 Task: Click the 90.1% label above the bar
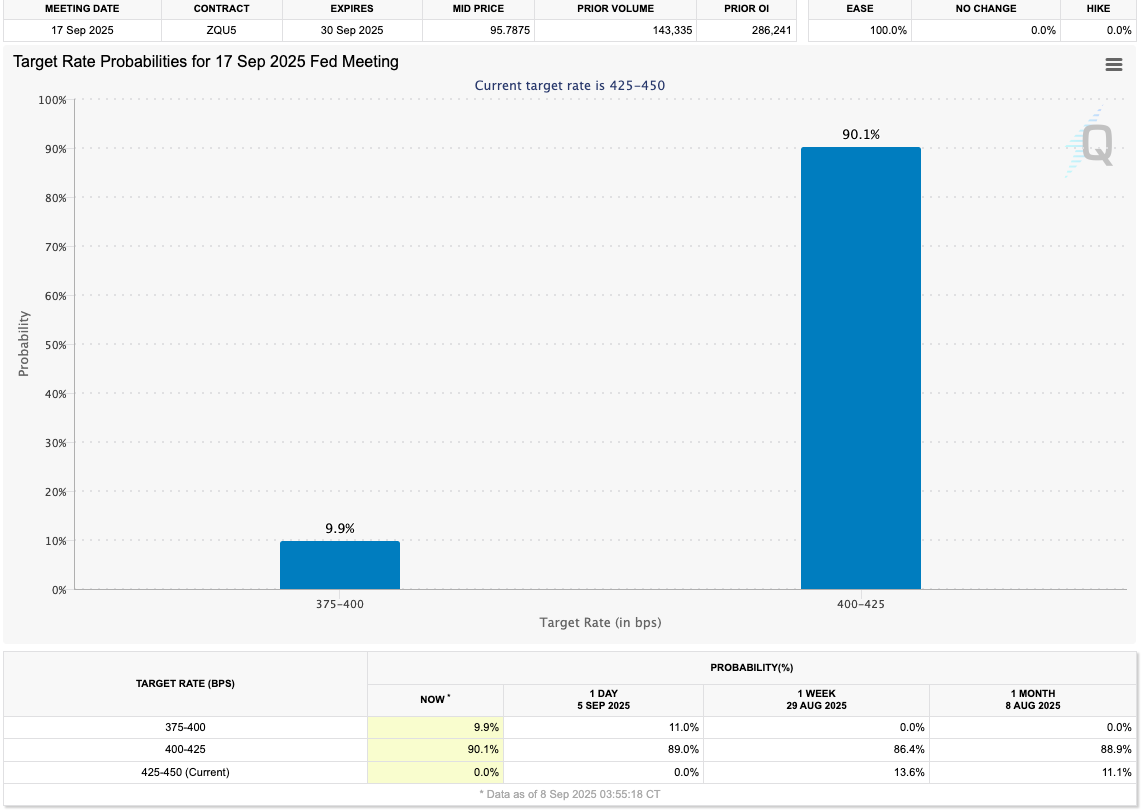coord(860,134)
